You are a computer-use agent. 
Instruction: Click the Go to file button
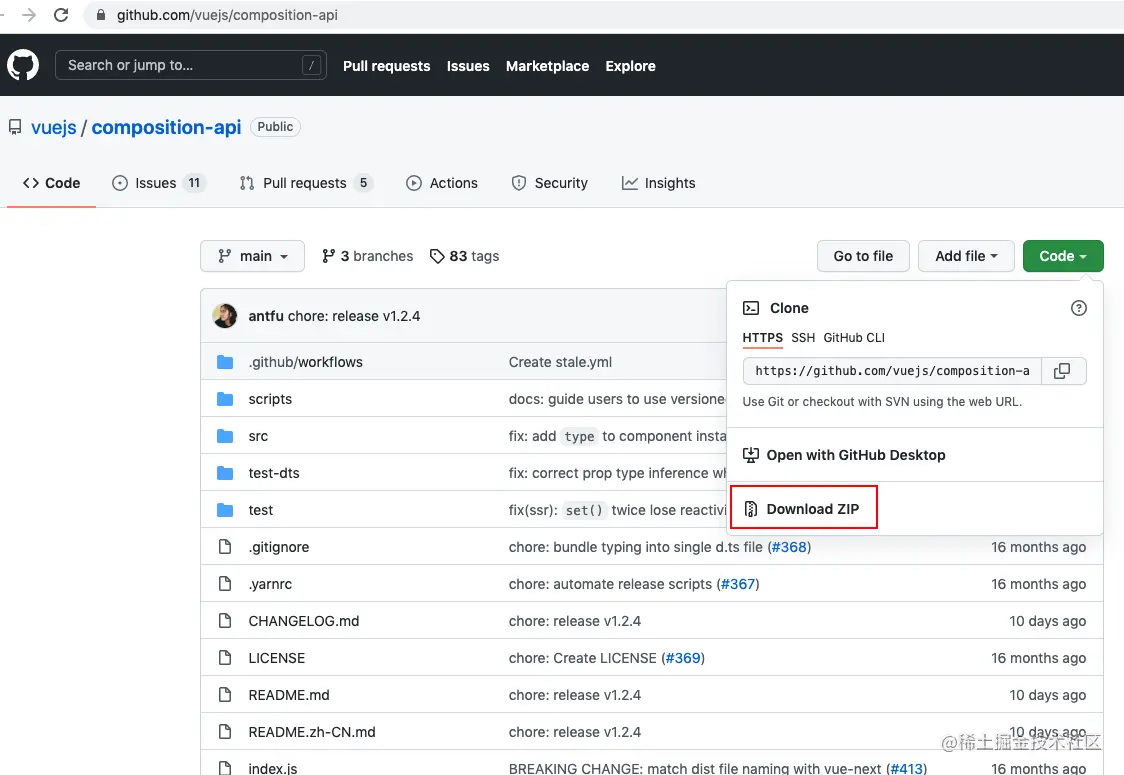coord(863,256)
